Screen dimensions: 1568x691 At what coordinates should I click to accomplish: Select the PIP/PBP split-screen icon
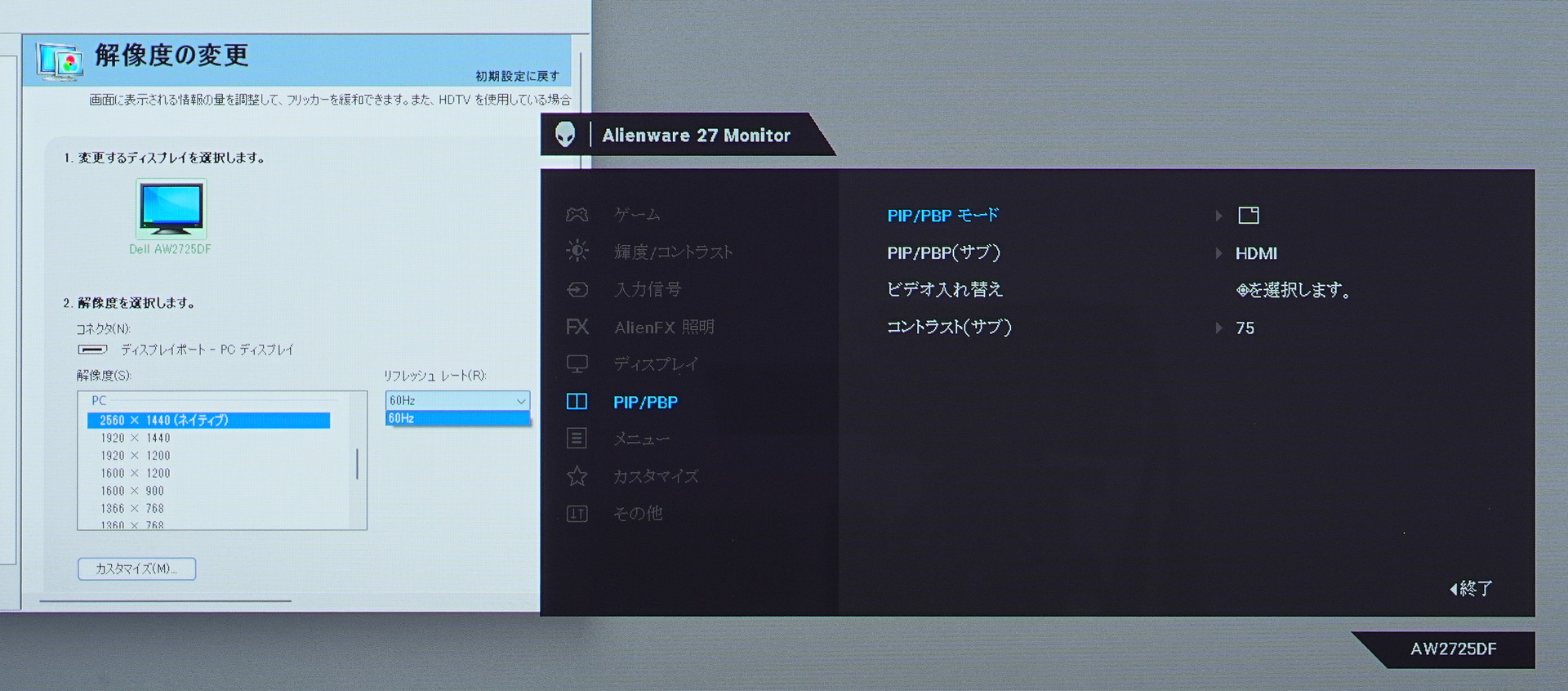click(577, 401)
